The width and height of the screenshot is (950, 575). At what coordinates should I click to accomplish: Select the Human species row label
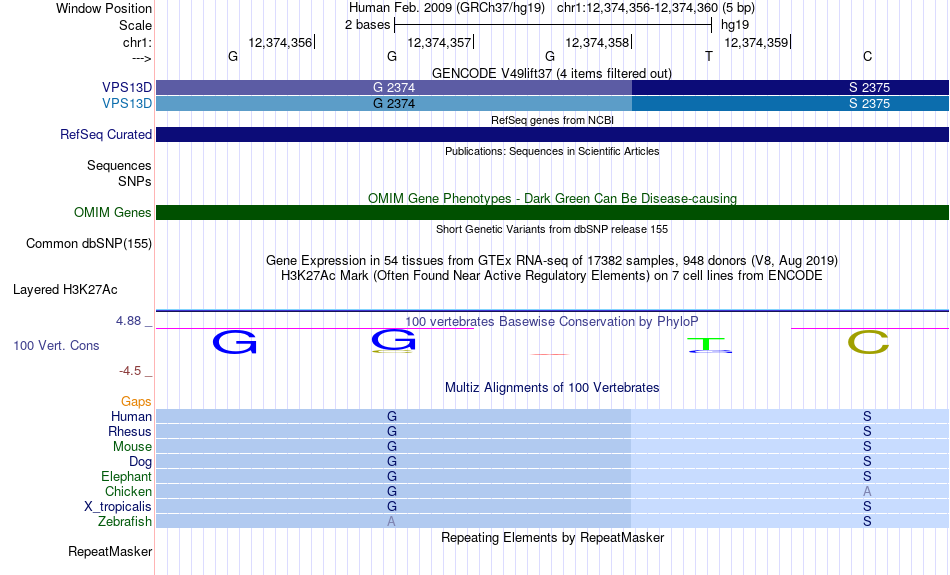click(x=131, y=416)
